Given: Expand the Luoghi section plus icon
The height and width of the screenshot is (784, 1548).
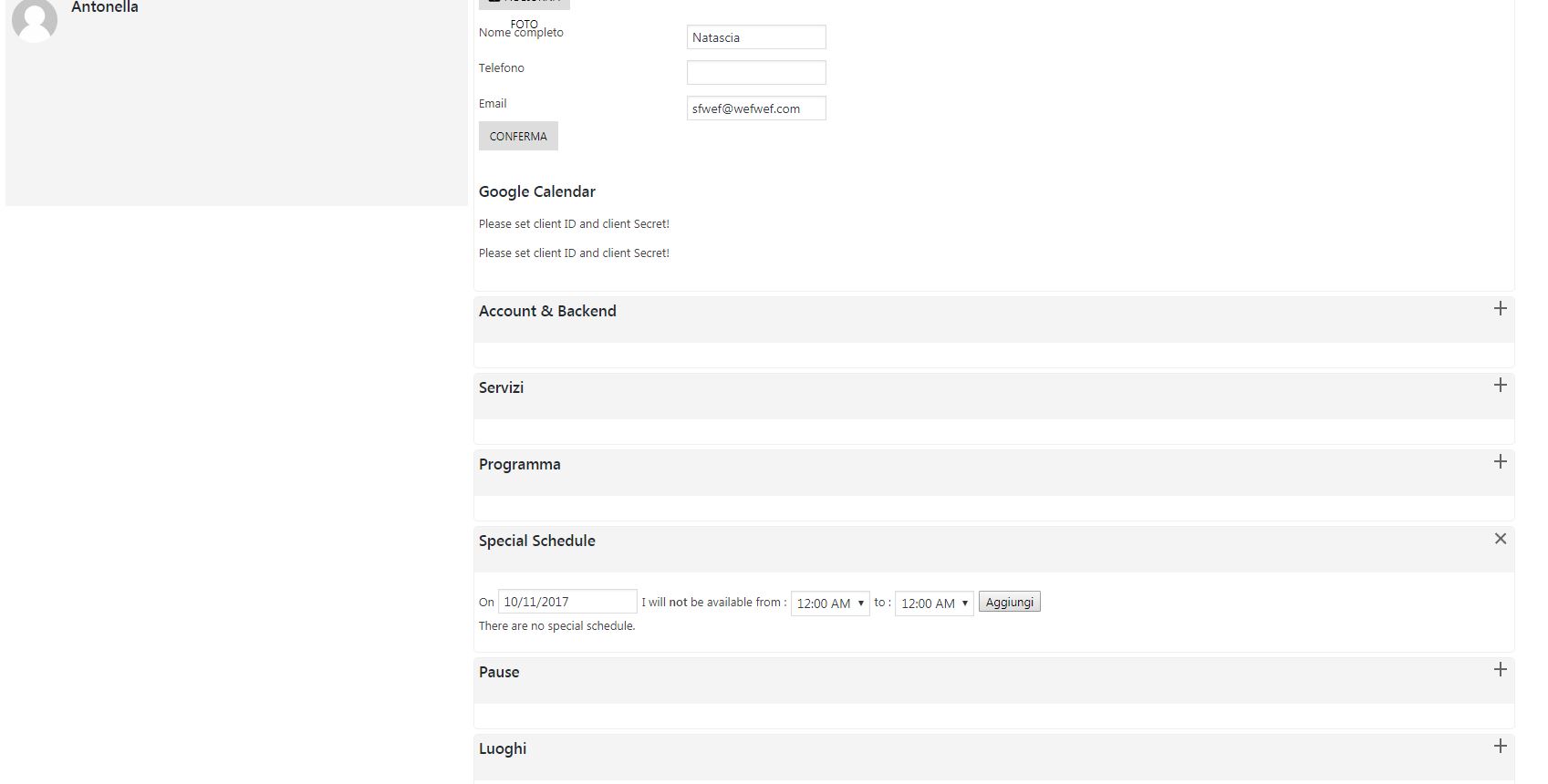Looking at the screenshot, I should pos(1500,747).
